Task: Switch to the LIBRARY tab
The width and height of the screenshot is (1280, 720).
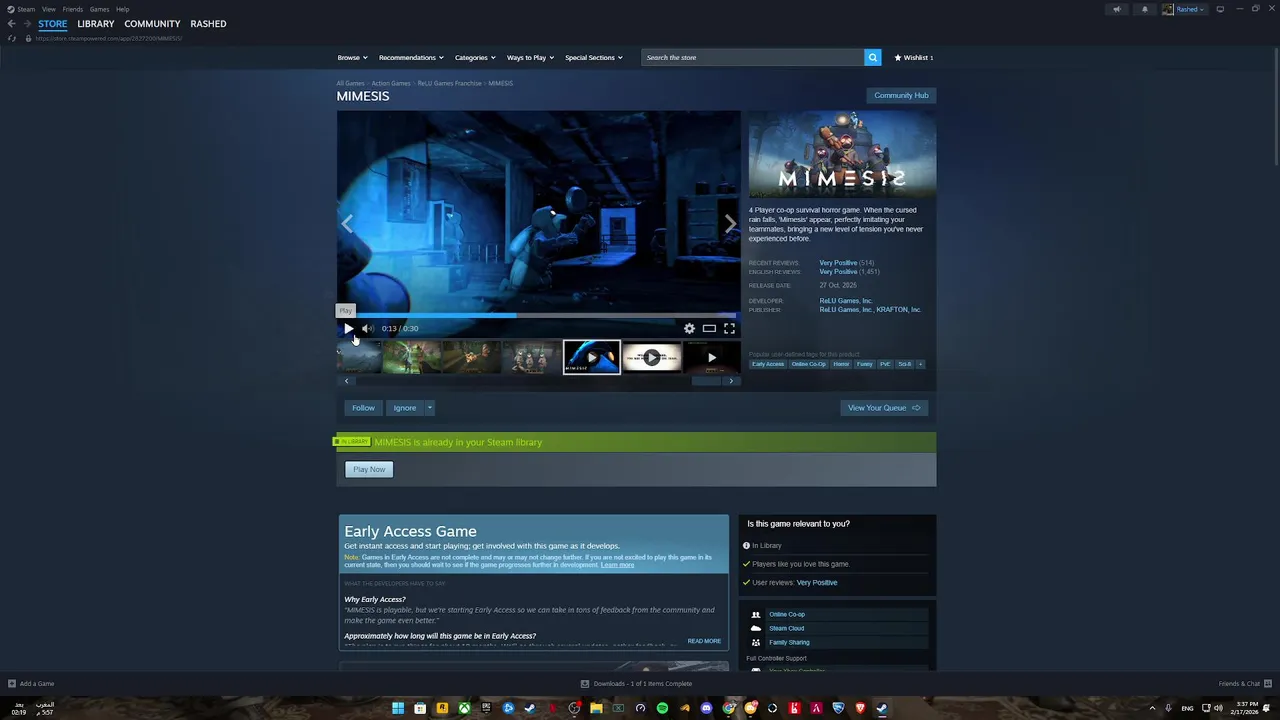Action: pyautogui.click(x=96, y=23)
